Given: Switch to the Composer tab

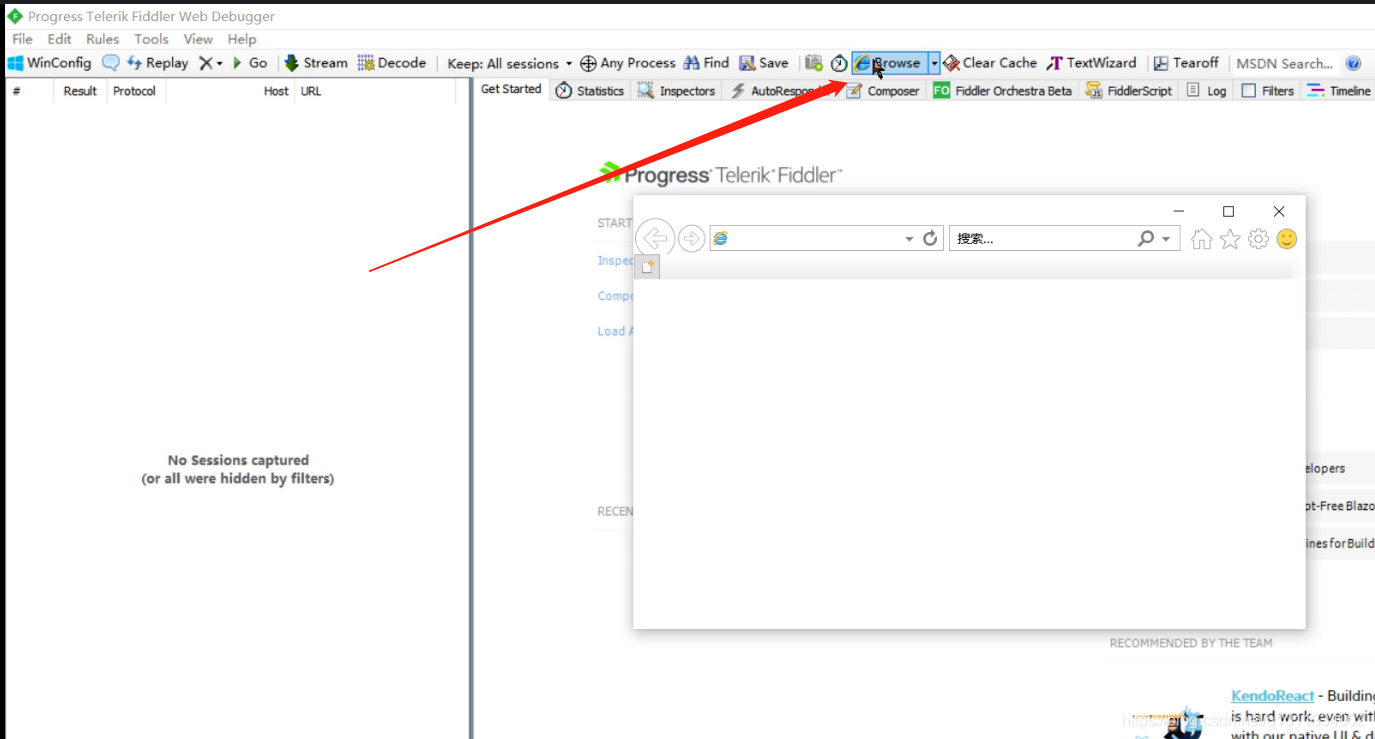Looking at the screenshot, I should pos(882,91).
